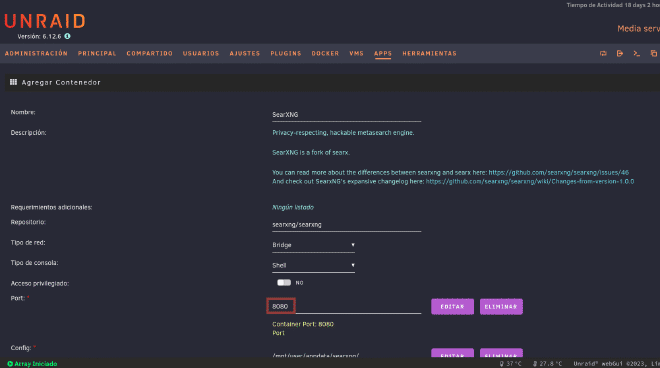Click the Editar button for Port
Image resolution: width=660 pixels, height=368 pixels.
452,307
